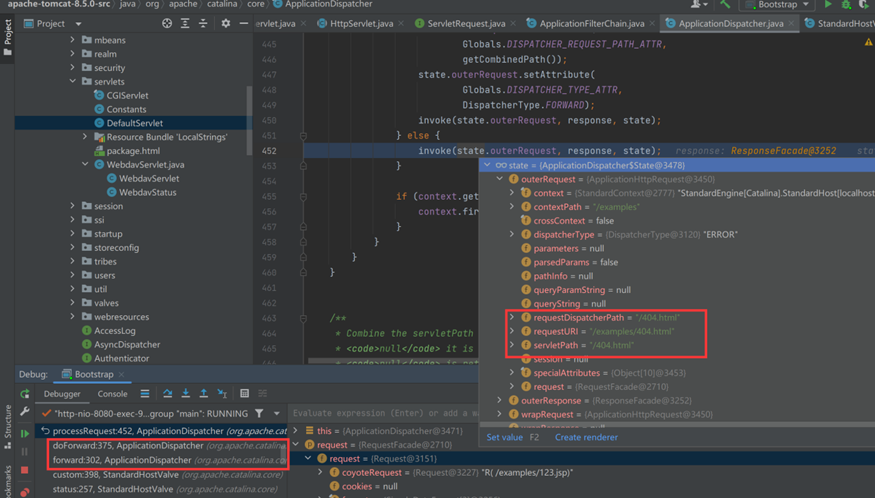Select forward:302 stack frame

tap(169, 460)
